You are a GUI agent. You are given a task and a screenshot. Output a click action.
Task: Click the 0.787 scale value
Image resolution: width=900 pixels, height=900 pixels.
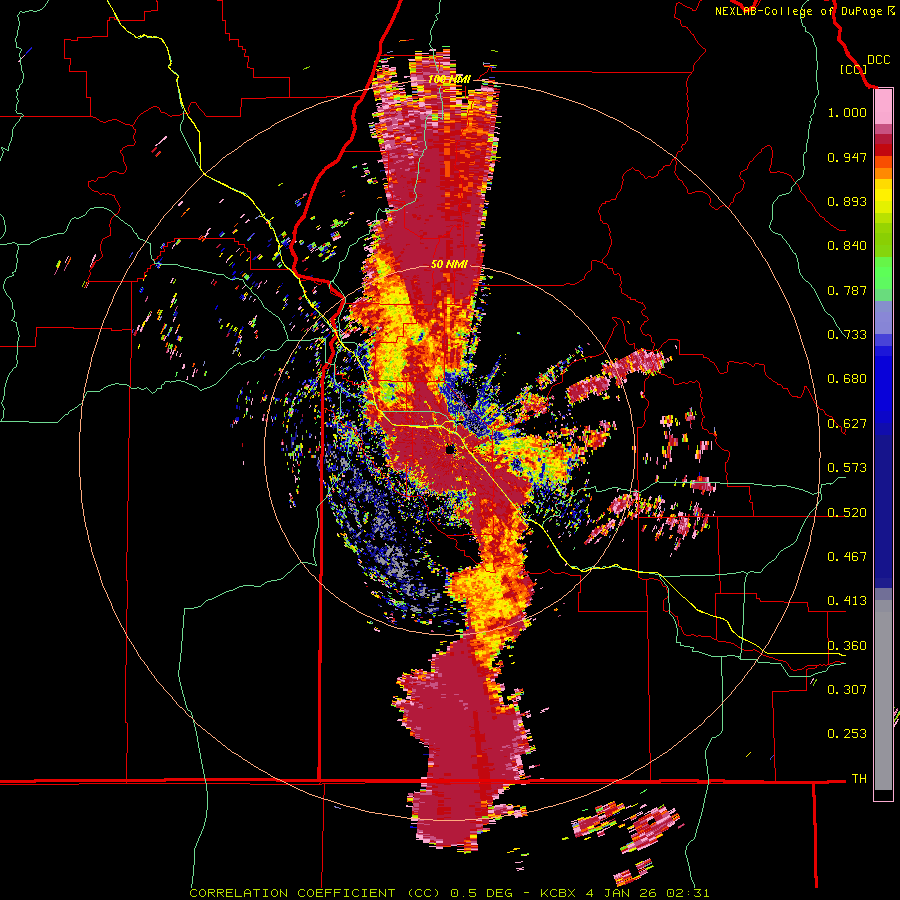[847, 290]
